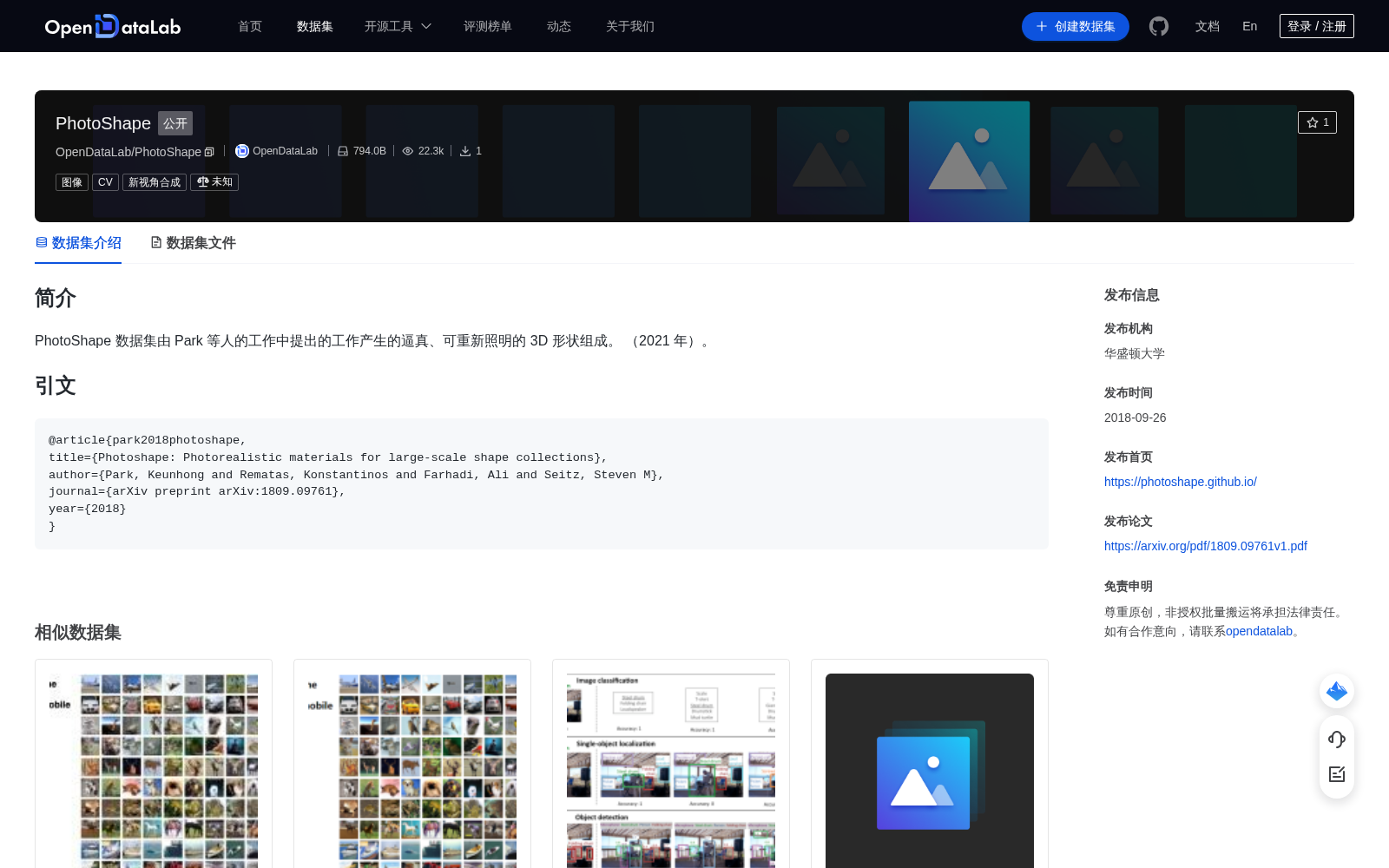The height and width of the screenshot is (868, 1389).
Task: Click the dataset size 794.0B icon
Action: [x=343, y=151]
